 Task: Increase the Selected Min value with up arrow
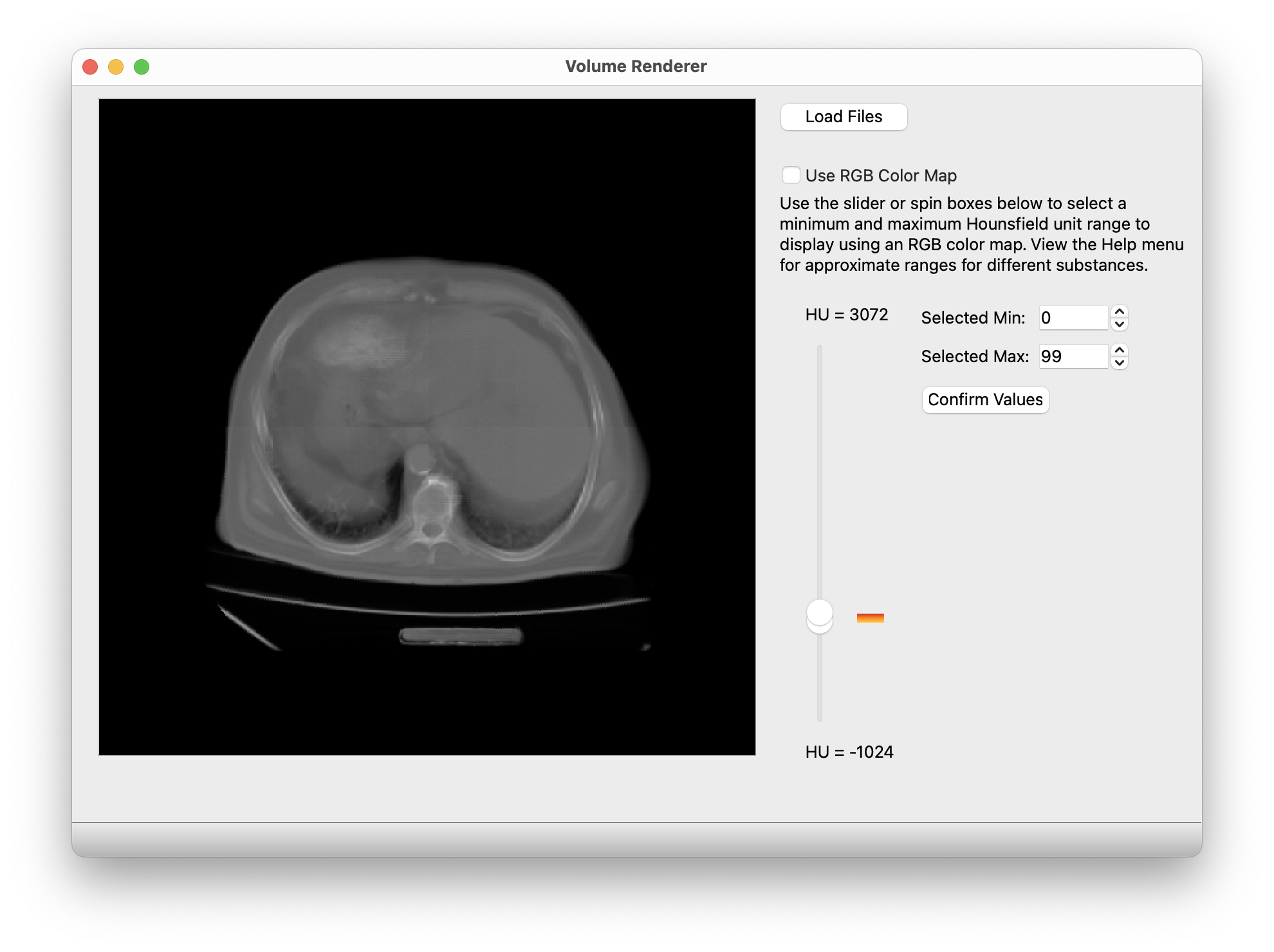point(1120,312)
